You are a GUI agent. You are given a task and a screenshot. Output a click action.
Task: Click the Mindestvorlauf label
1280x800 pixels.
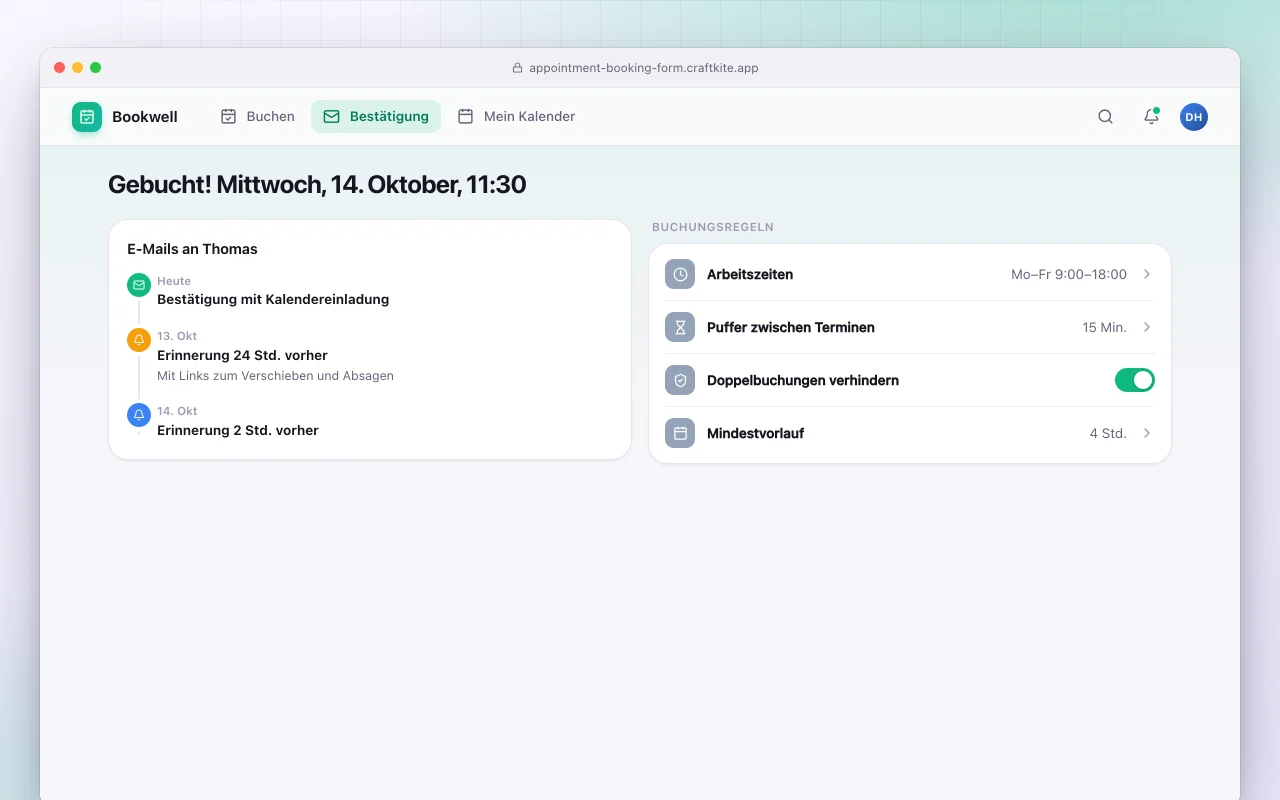point(755,433)
